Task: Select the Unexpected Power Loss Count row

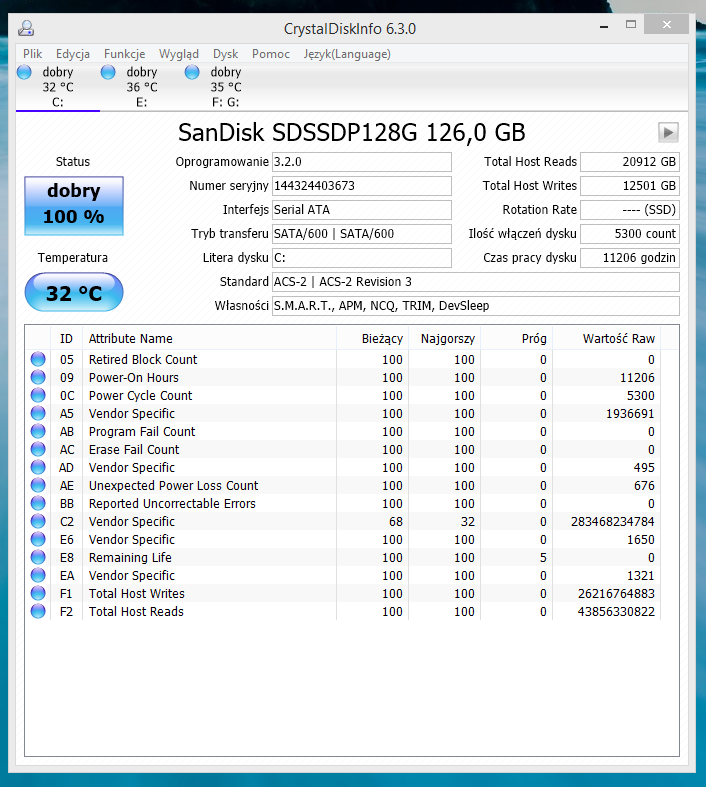Action: [343, 485]
